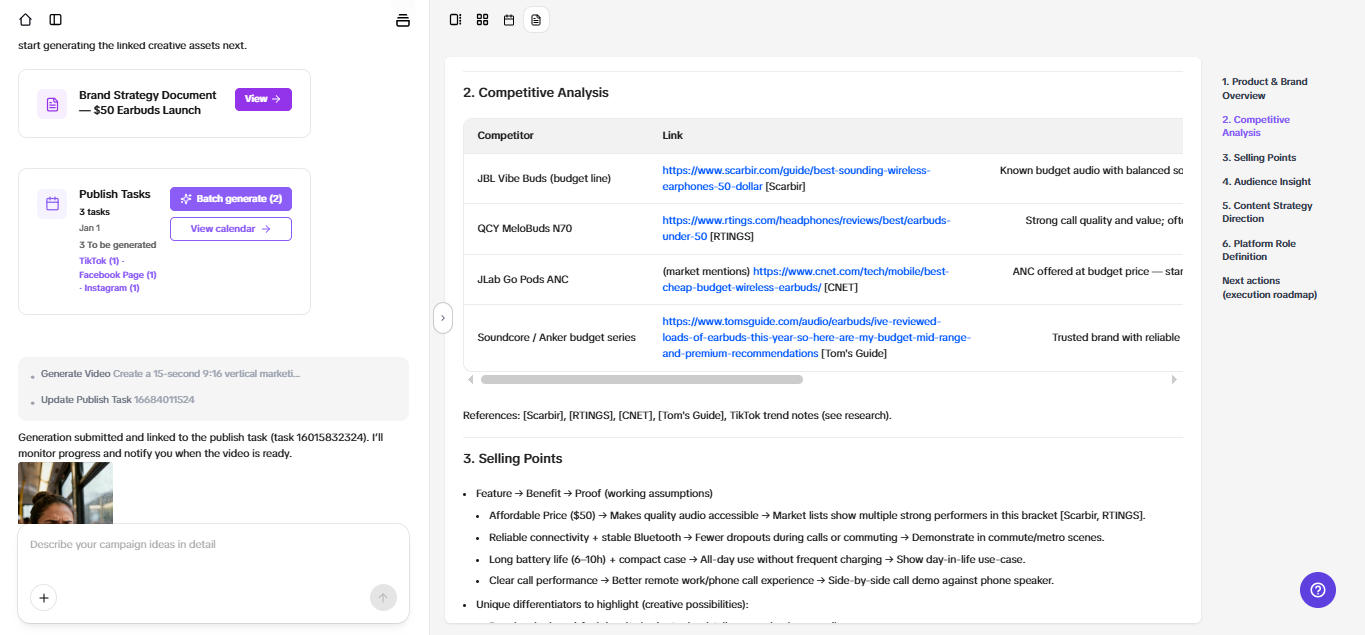Collapse the chat panel with the chevron
1365x635 pixels.
442,317
